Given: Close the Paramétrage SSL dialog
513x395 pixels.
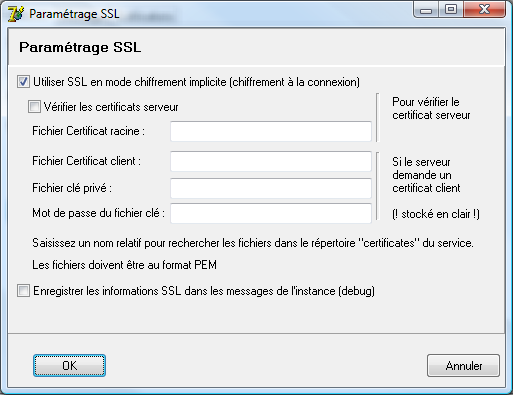Looking at the screenshot, I should 484,10.
